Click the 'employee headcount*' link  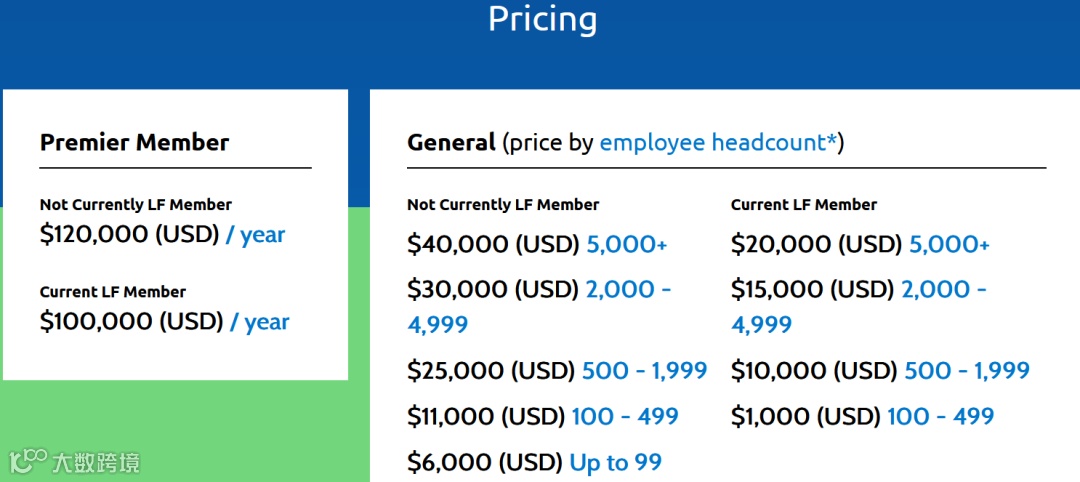(718, 143)
